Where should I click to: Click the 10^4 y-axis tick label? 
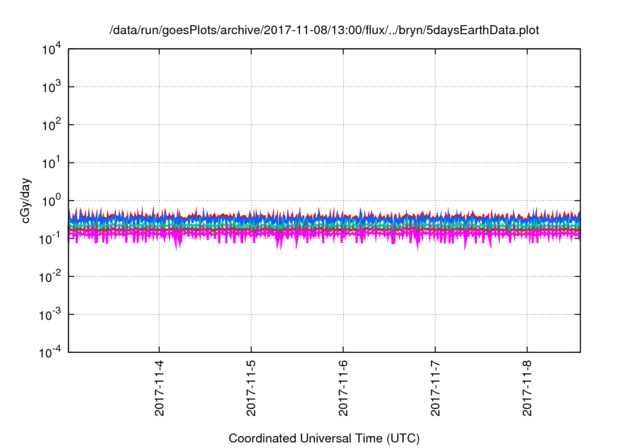click(x=51, y=49)
